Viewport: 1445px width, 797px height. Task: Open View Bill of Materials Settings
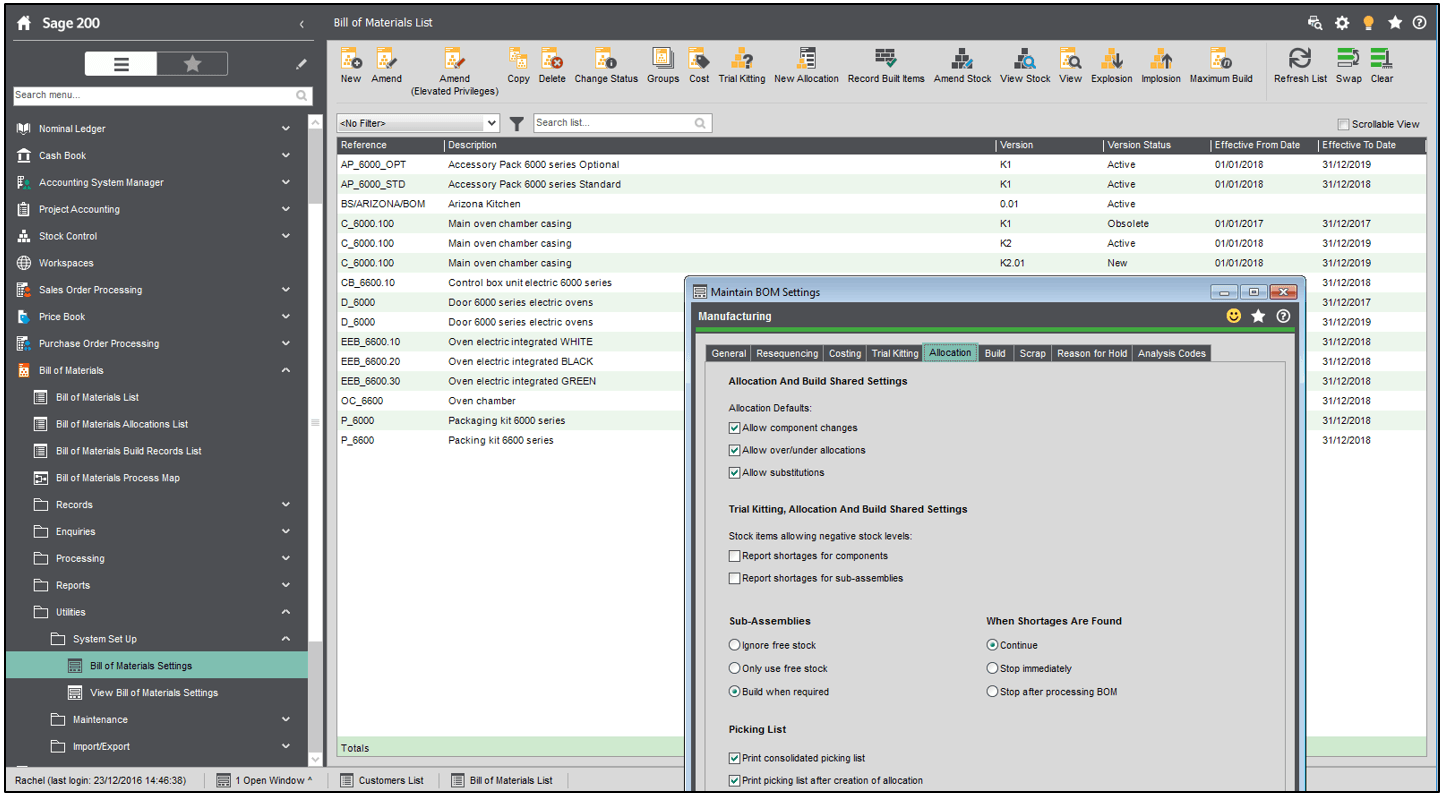pos(154,693)
